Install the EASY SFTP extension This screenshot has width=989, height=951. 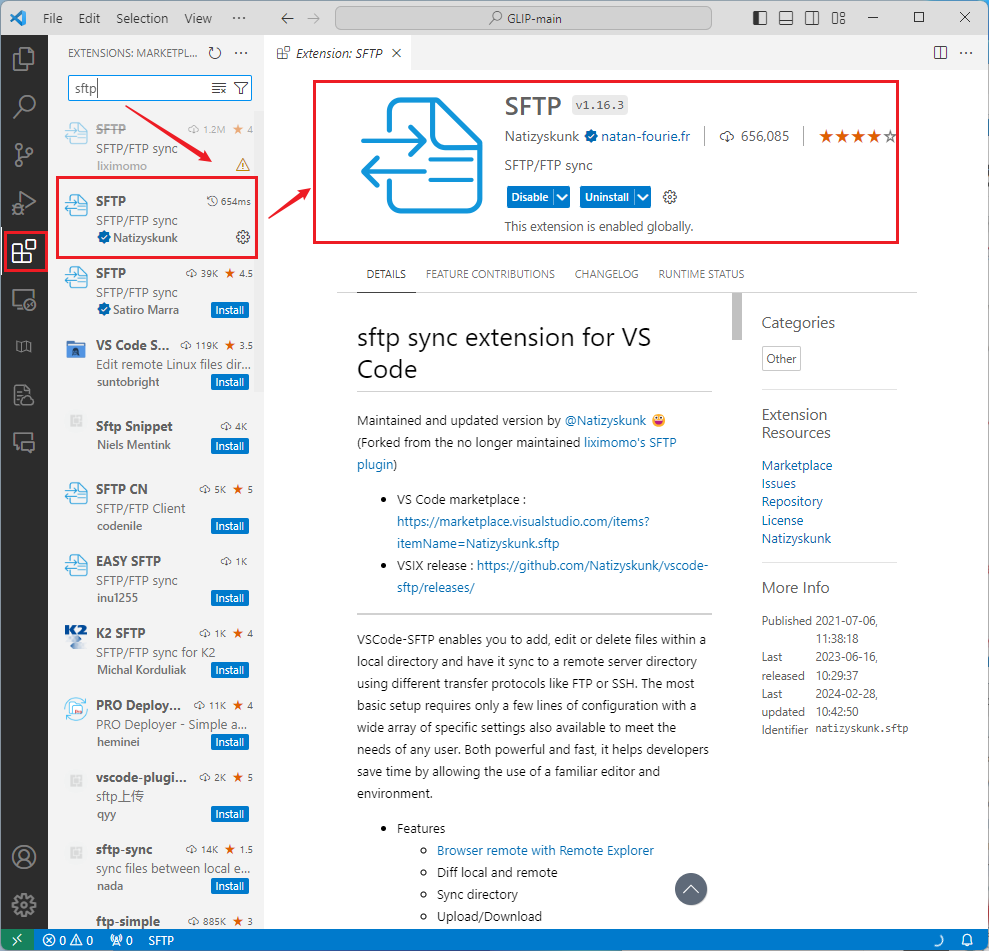230,598
